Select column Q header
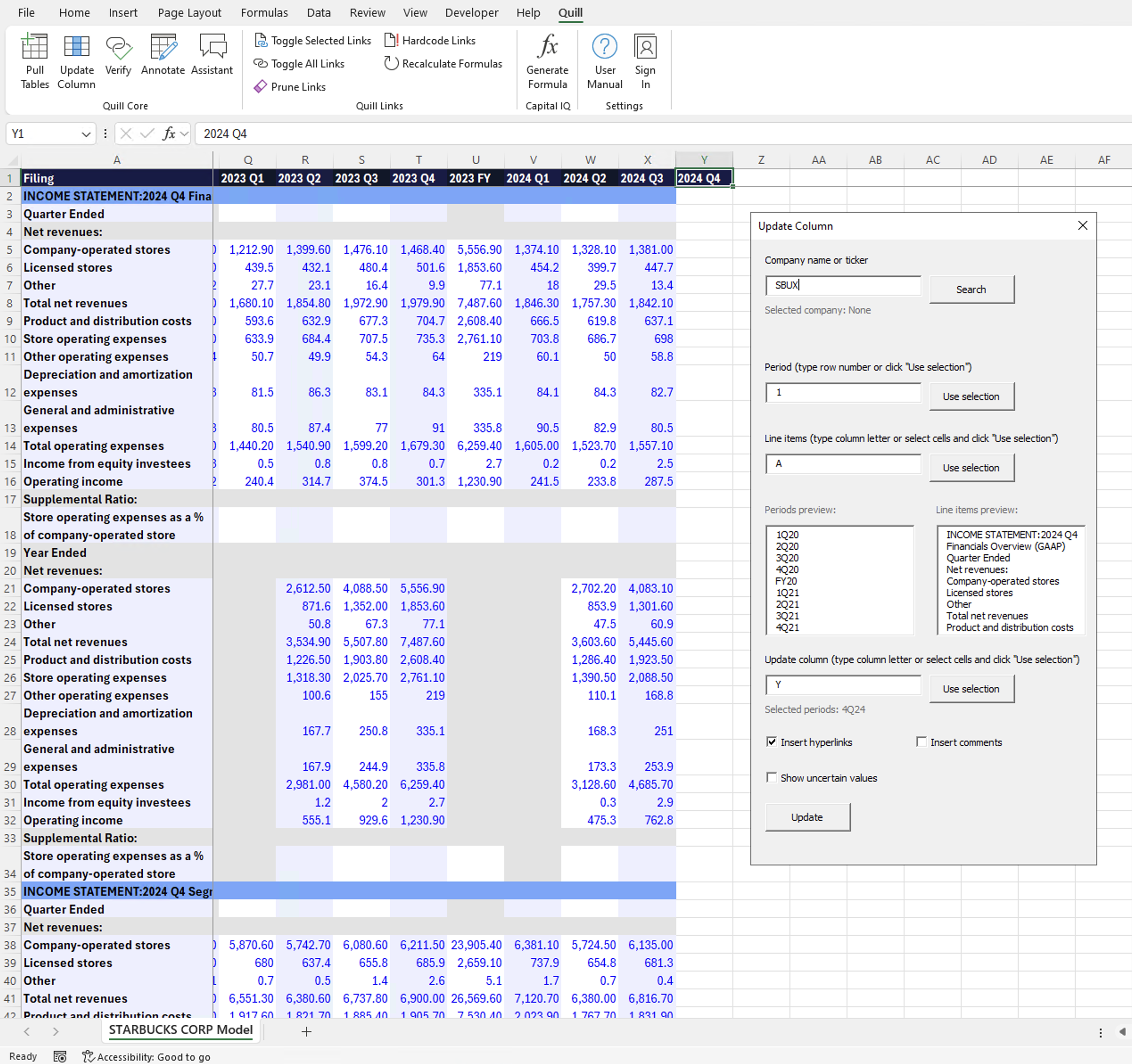 tap(248, 160)
